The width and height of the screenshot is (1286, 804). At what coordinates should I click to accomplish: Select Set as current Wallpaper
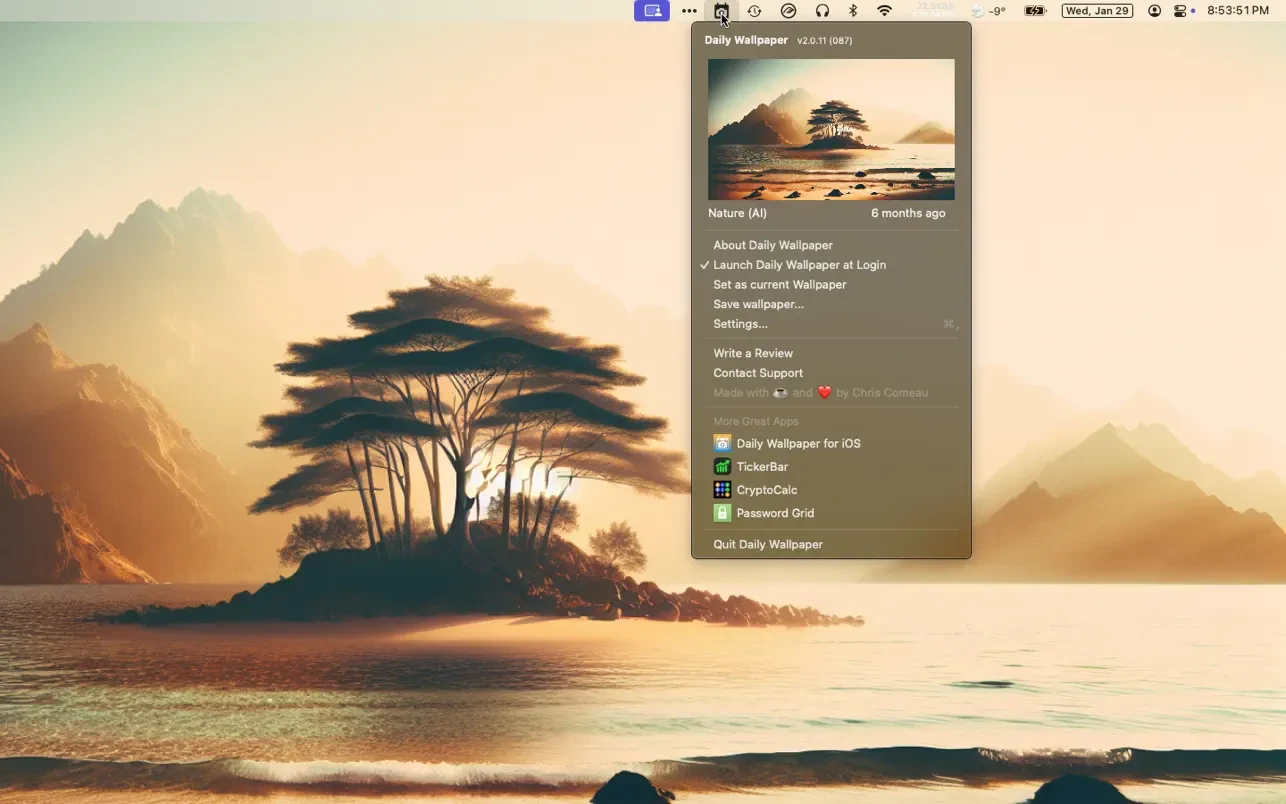tap(779, 285)
